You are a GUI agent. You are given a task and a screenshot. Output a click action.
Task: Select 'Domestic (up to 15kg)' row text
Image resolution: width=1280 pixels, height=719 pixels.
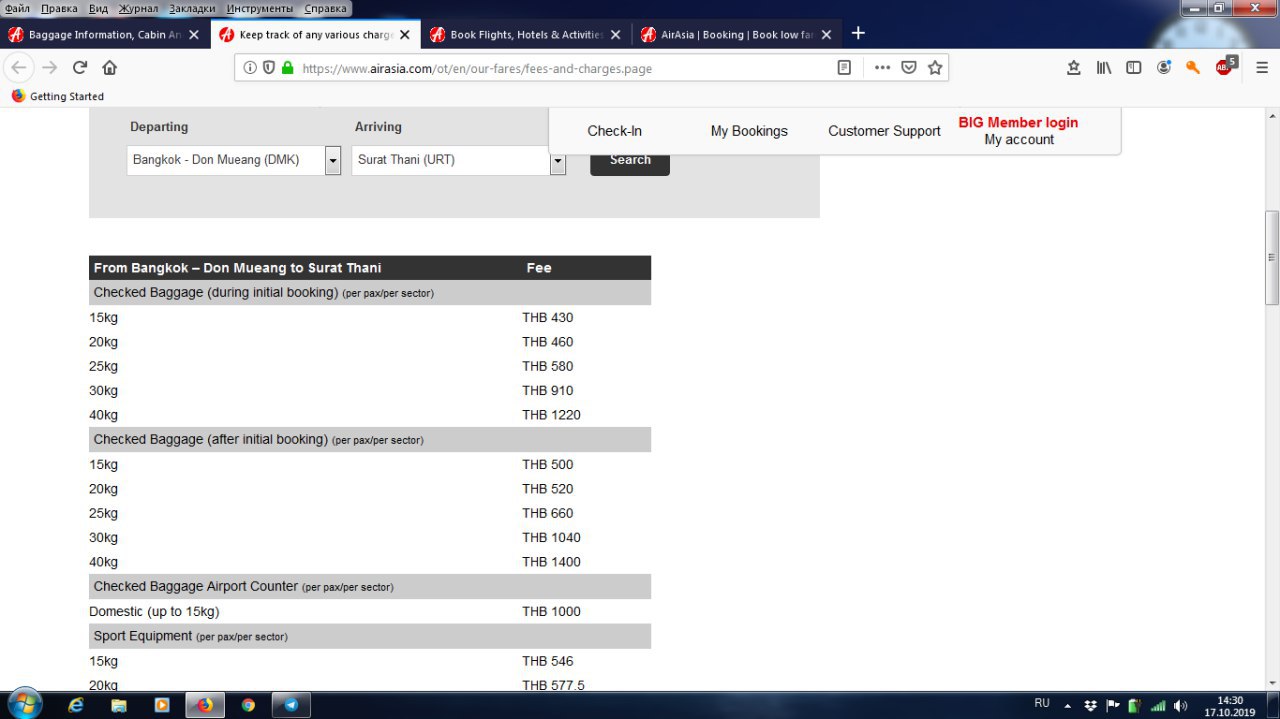154,611
